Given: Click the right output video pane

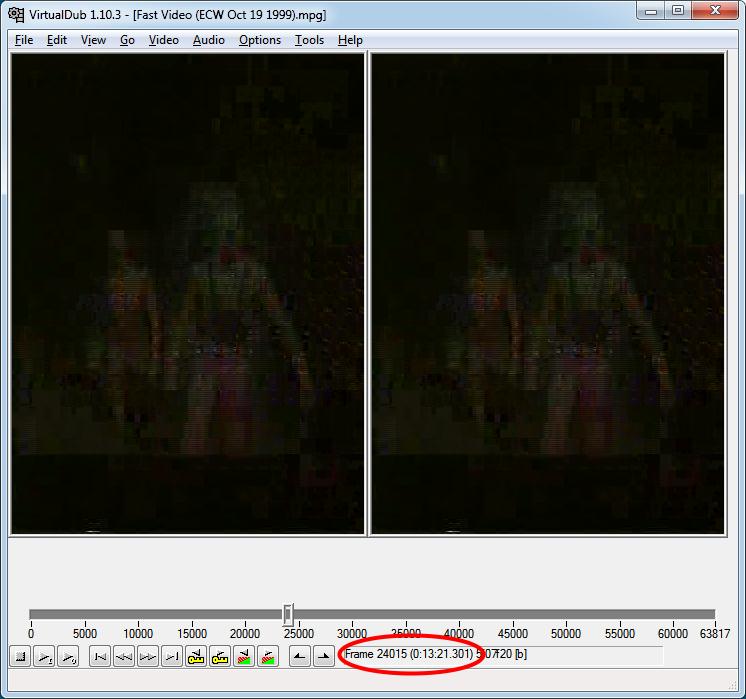Looking at the screenshot, I should tap(548, 294).
